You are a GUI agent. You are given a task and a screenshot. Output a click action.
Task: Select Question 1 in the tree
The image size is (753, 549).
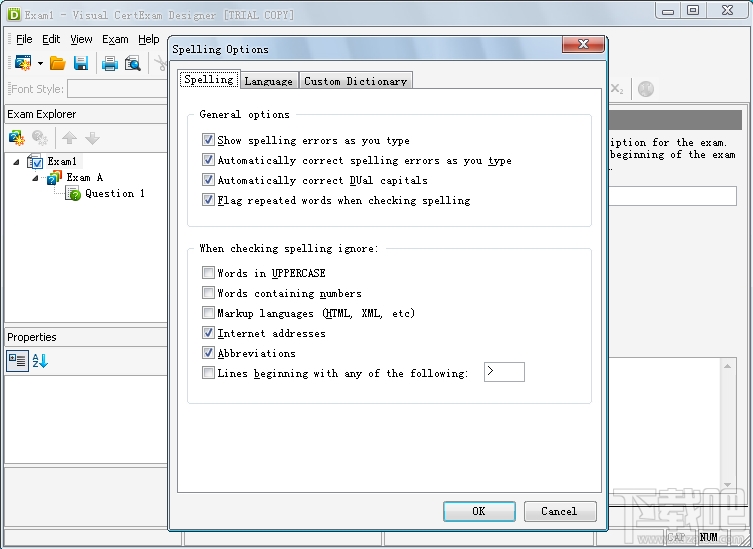[x=115, y=194]
